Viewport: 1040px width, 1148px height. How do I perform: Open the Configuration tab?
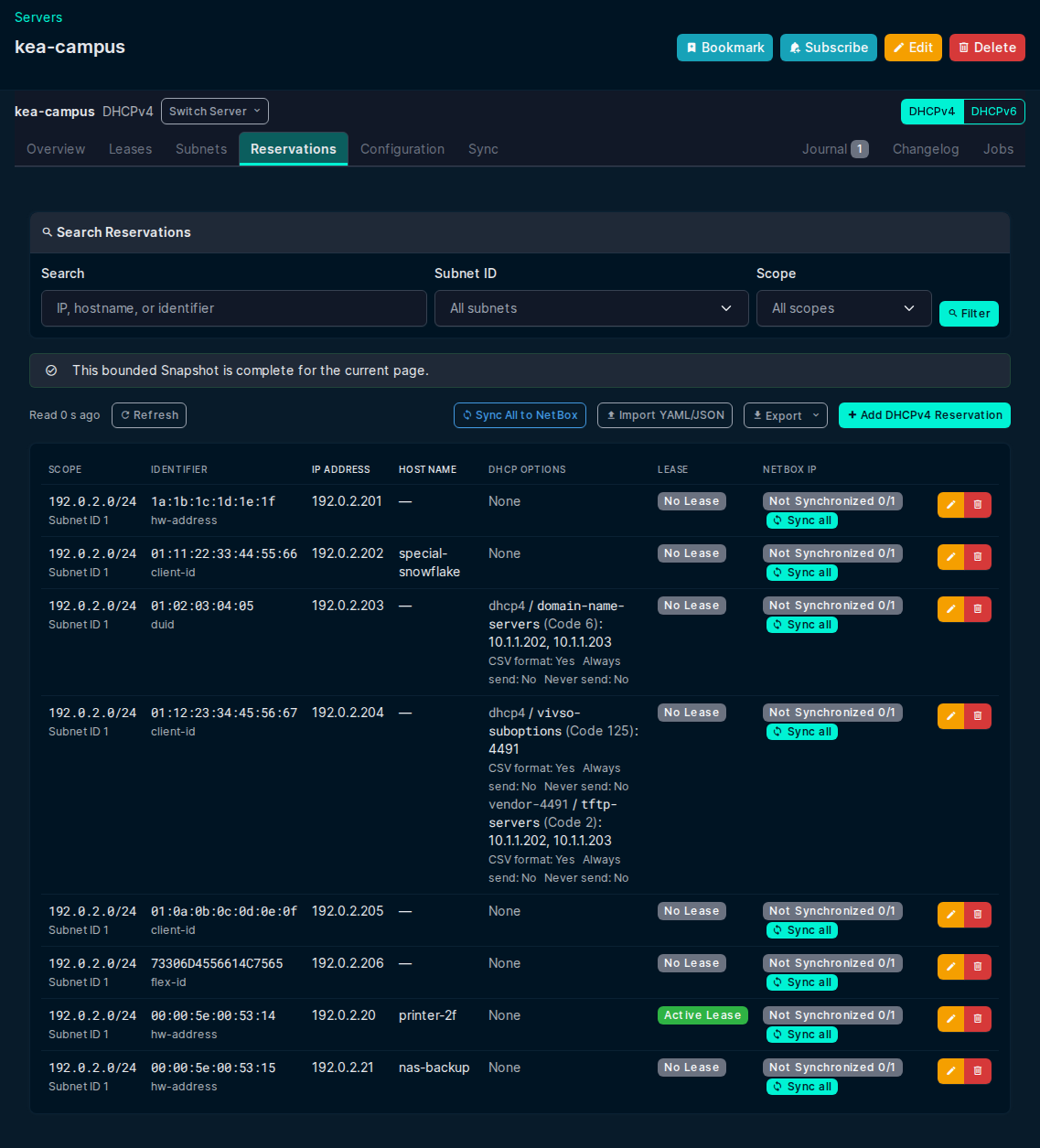402,149
